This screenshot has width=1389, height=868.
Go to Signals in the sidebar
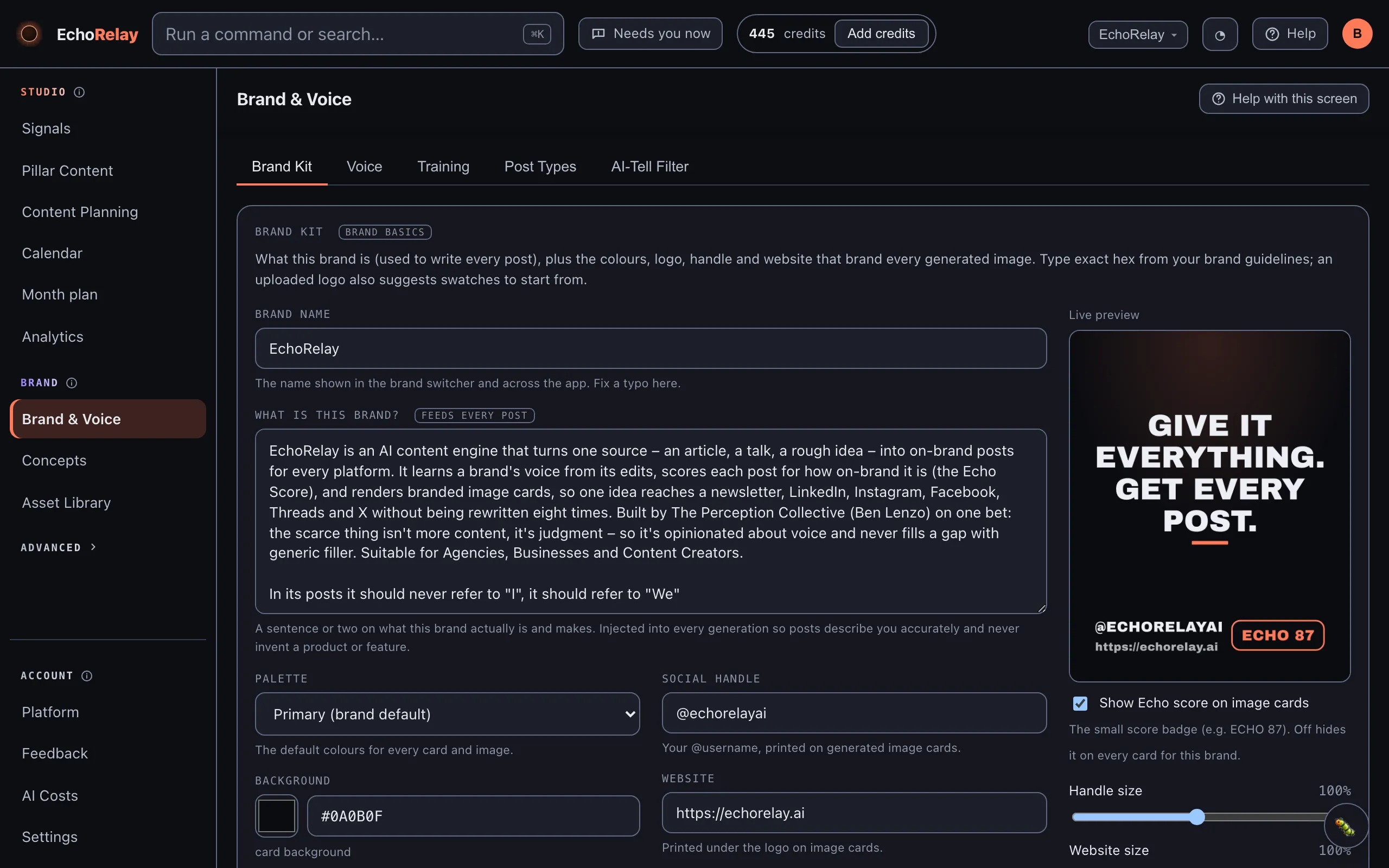(x=108, y=129)
